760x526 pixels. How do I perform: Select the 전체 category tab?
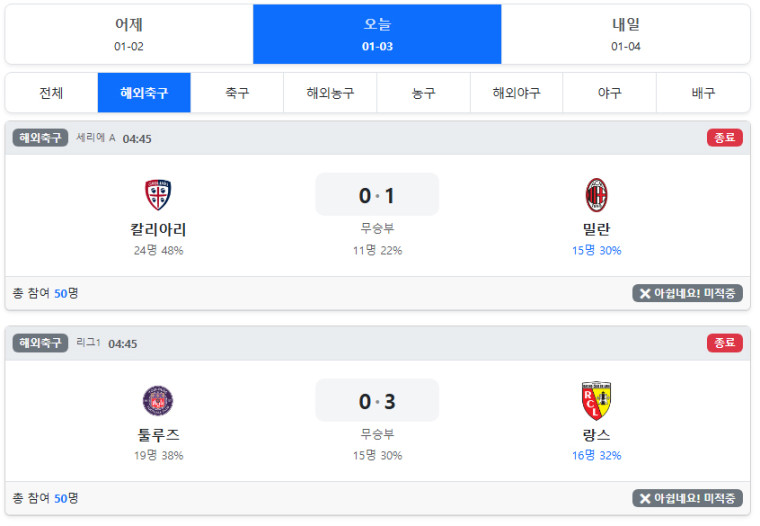click(x=51, y=93)
